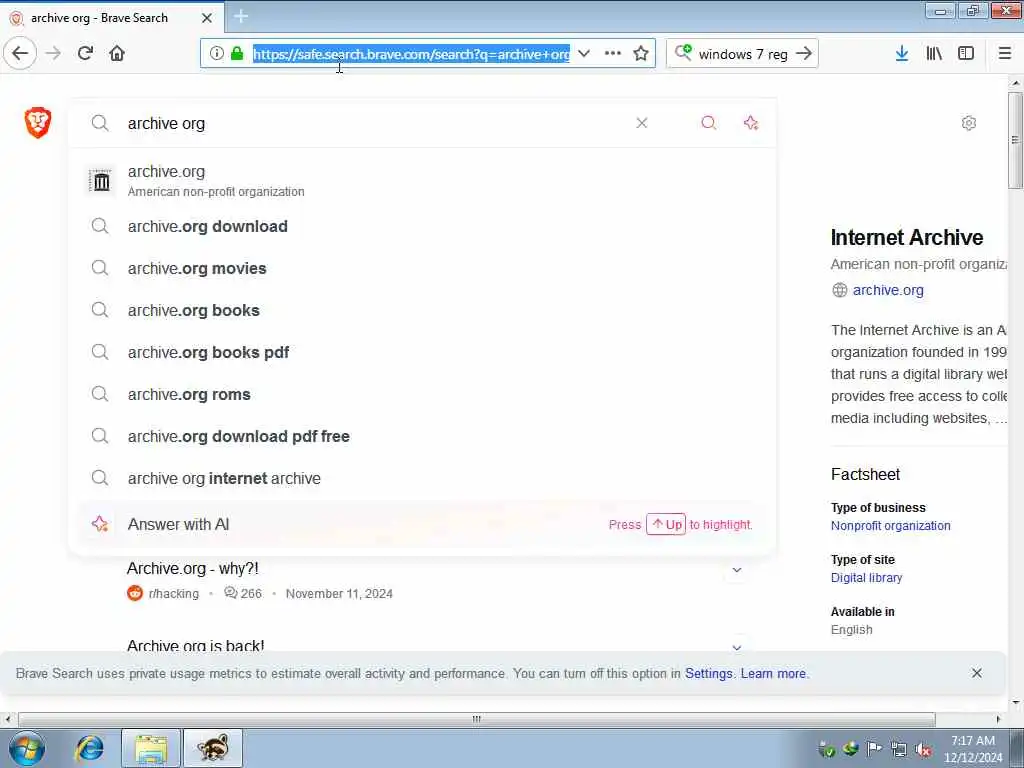This screenshot has height=768, width=1024.
Task: Run the search with magnifier button
Action: 709,123
